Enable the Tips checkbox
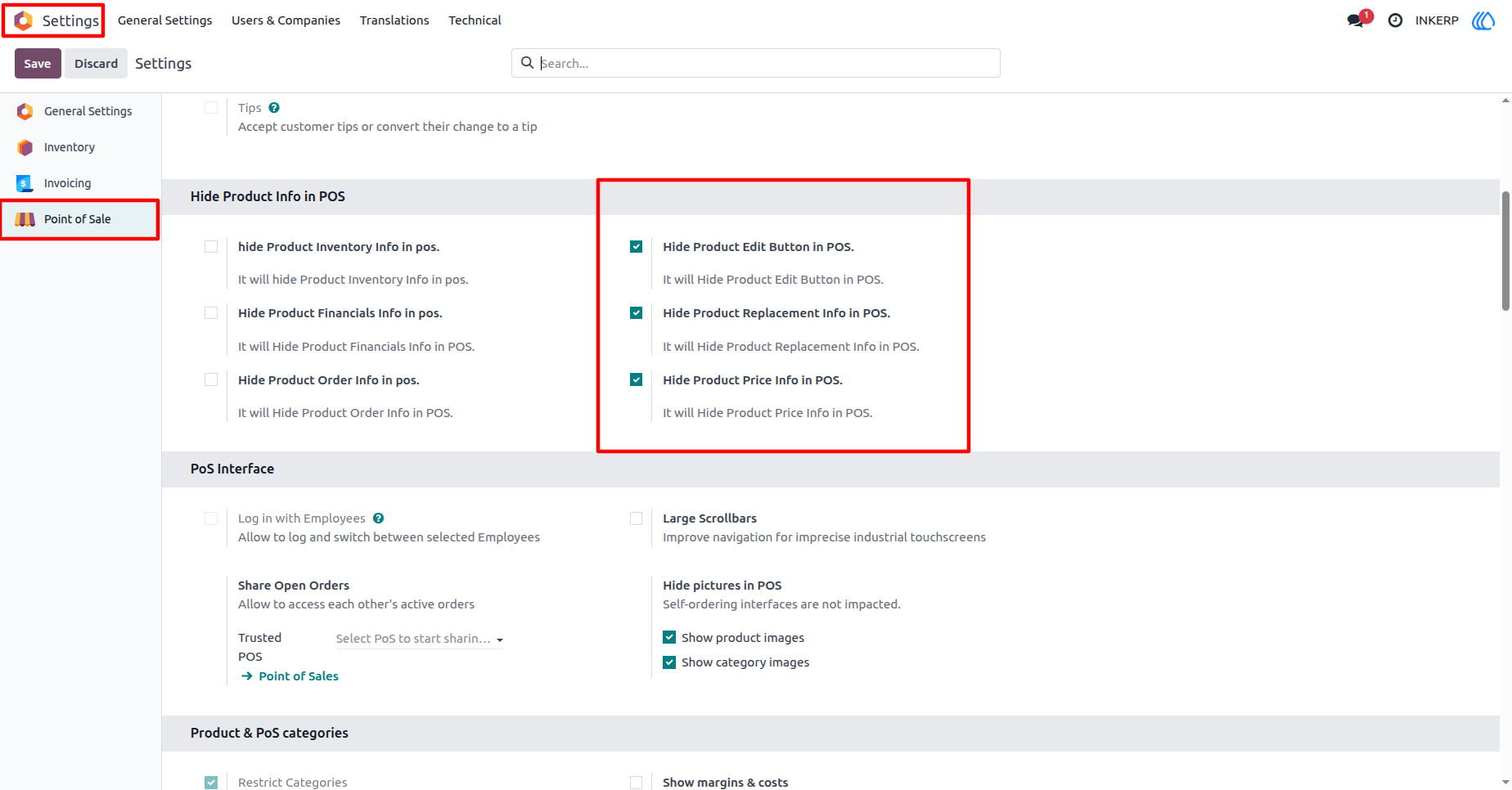Screen dimensions: 1512x790 tap(211, 108)
